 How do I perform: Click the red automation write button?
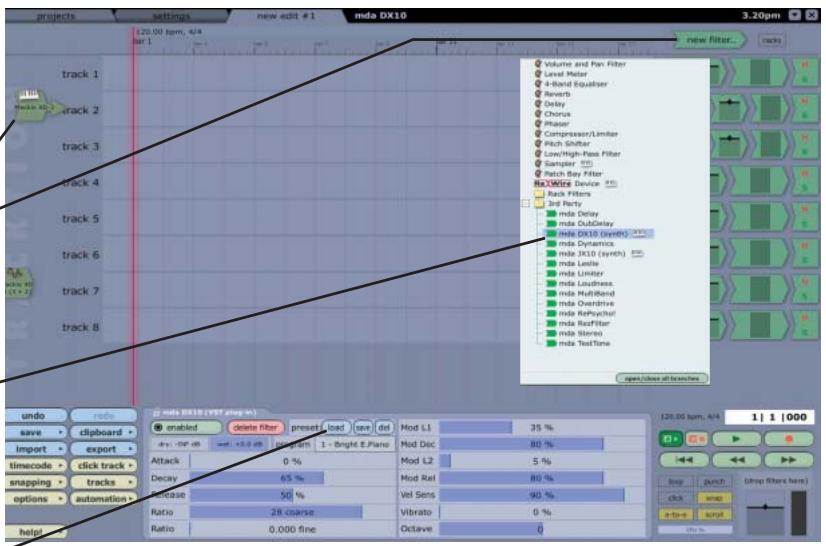point(696,438)
